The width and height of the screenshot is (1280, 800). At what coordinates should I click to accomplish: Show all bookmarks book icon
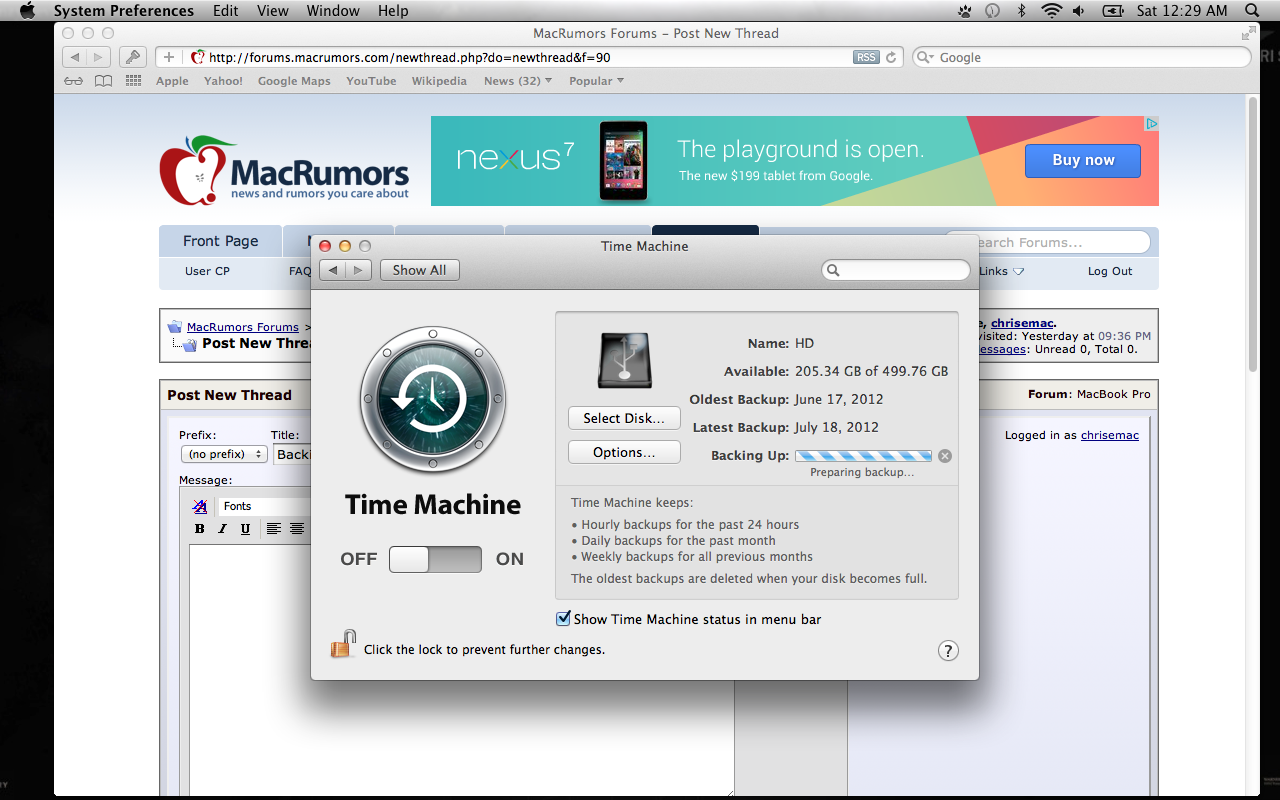pyautogui.click(x=103, y=81)
